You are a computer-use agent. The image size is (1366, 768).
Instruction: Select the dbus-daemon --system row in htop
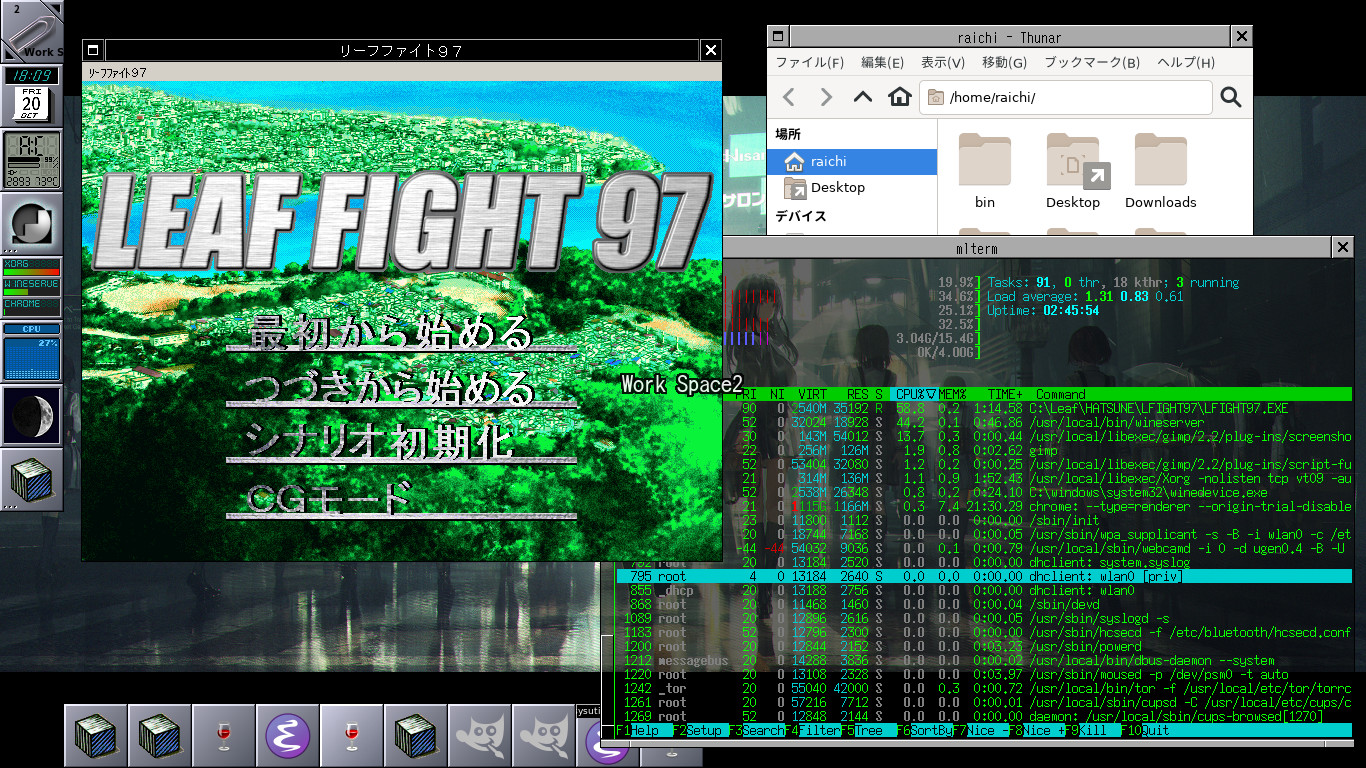(984, 661)
